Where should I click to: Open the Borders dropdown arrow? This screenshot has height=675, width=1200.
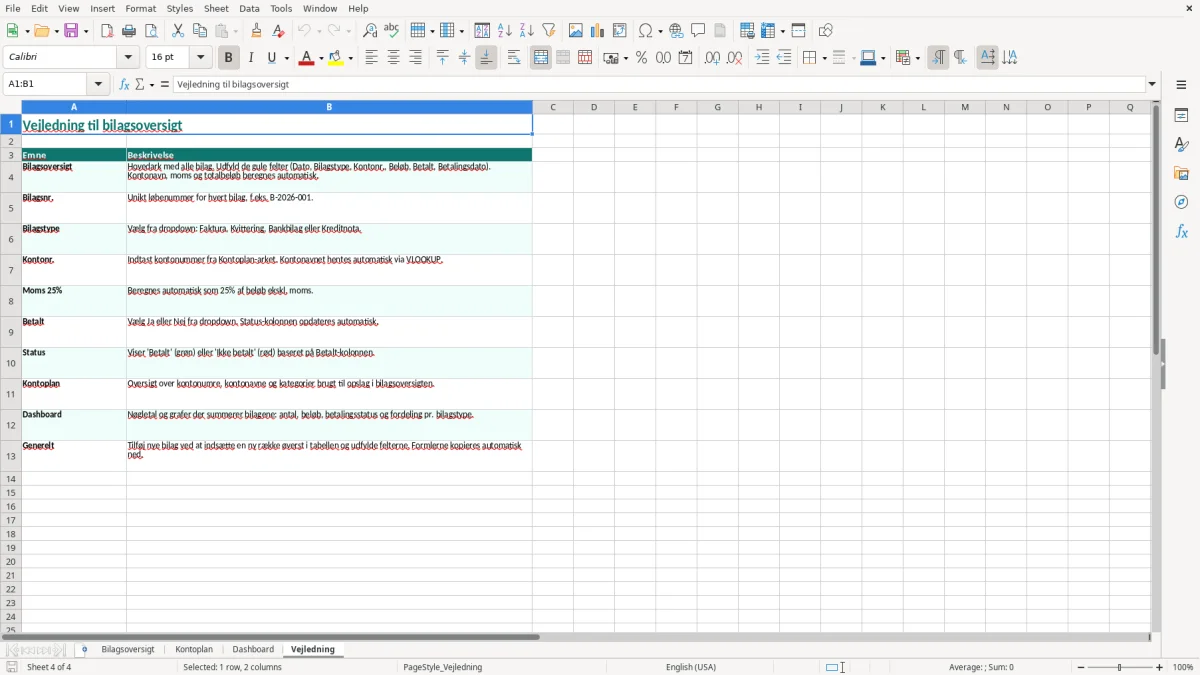(823, 58)
